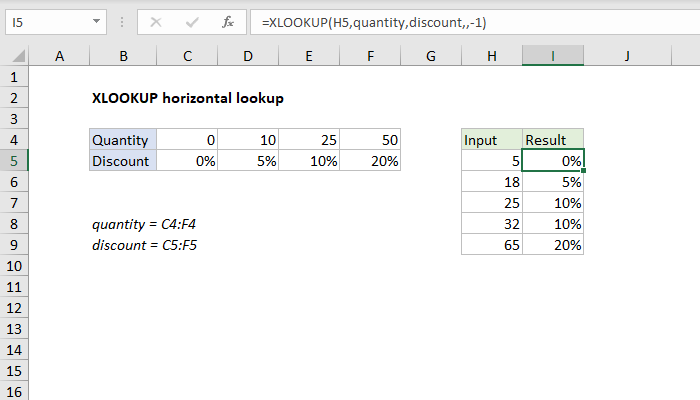Open the Name Box dropdown arrow
Screen dimensions: 700x400
pos(96,21)
